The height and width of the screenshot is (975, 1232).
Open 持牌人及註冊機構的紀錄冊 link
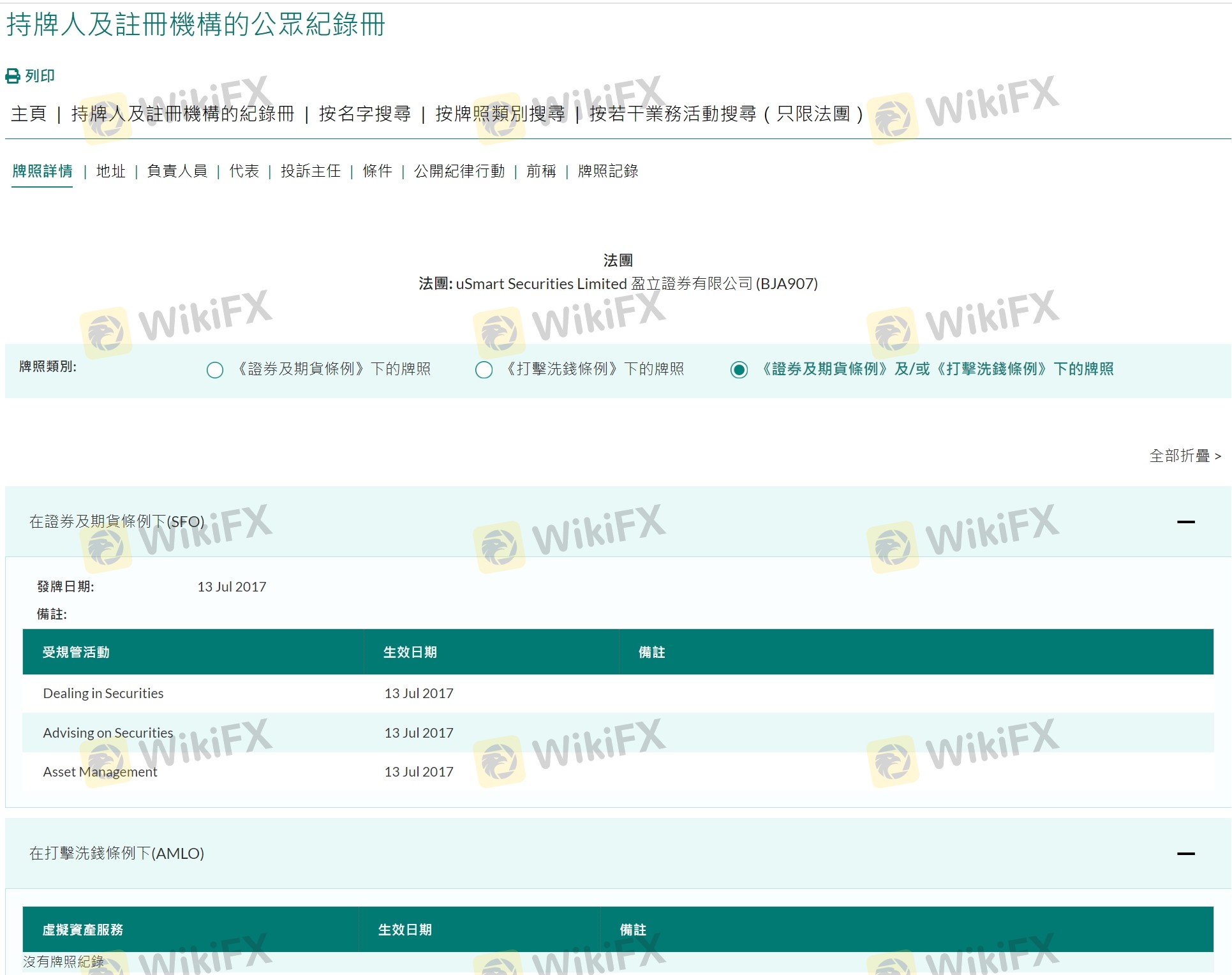point(182,114)
